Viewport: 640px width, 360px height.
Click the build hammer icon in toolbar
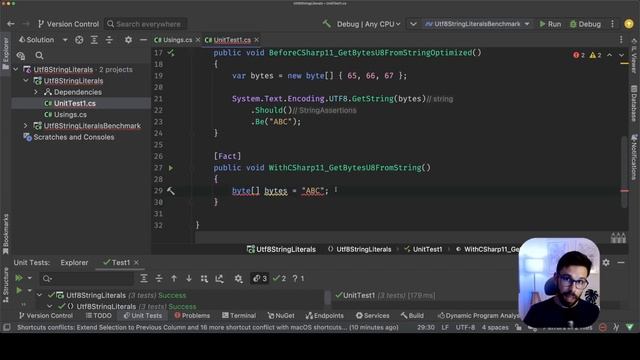(327, 24)
